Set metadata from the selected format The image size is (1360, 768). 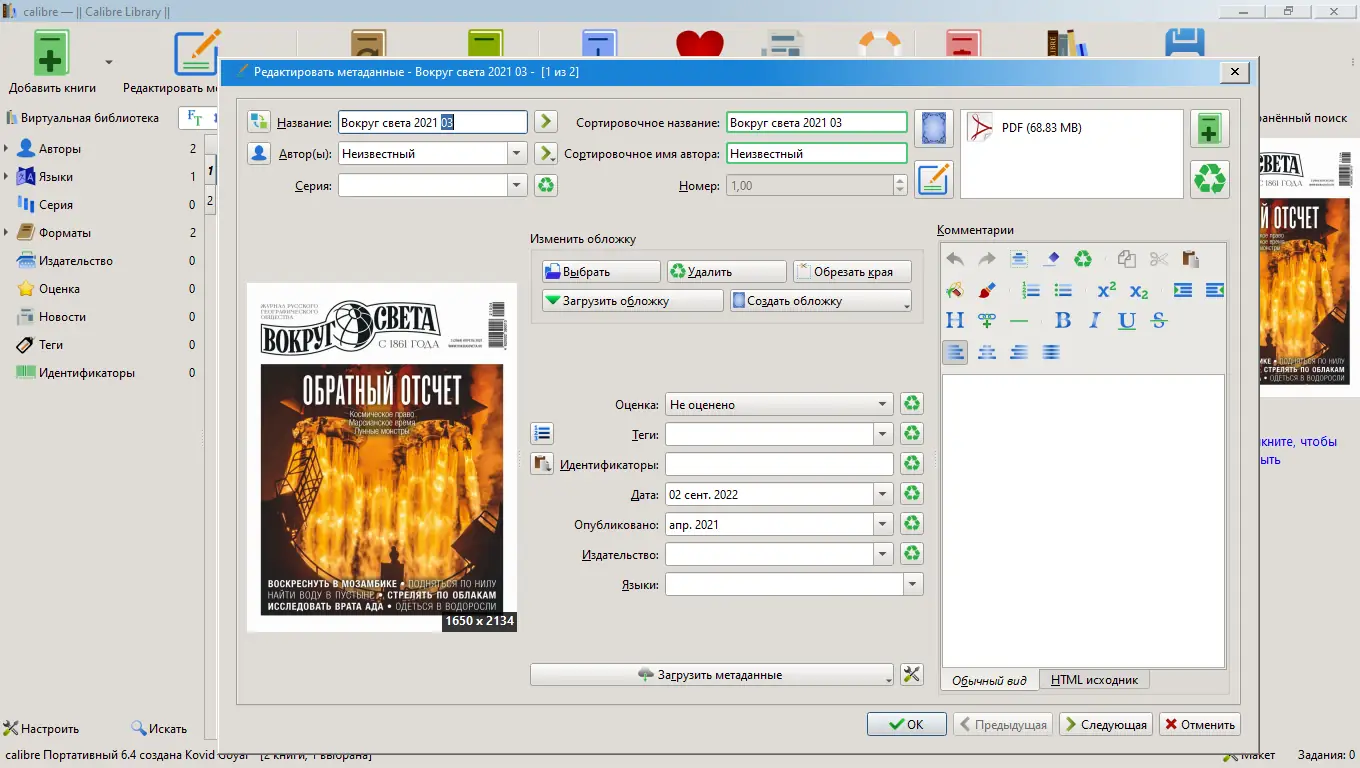934,179
